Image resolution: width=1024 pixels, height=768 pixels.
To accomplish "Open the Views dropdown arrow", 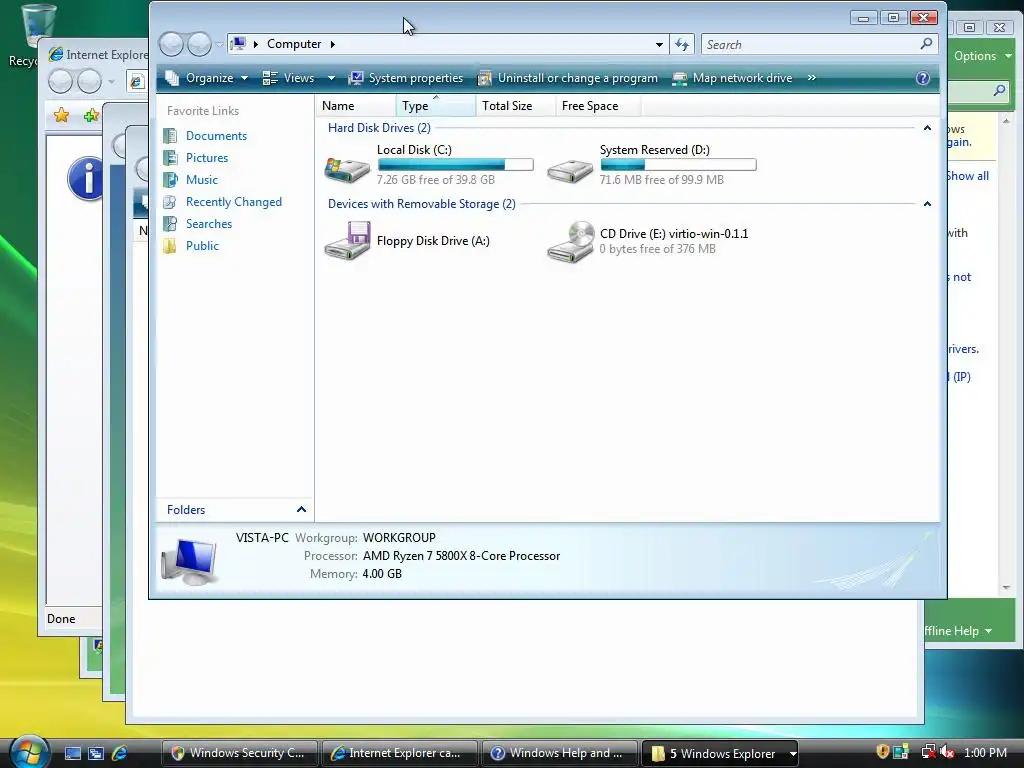I will click(x=331, y=78).
